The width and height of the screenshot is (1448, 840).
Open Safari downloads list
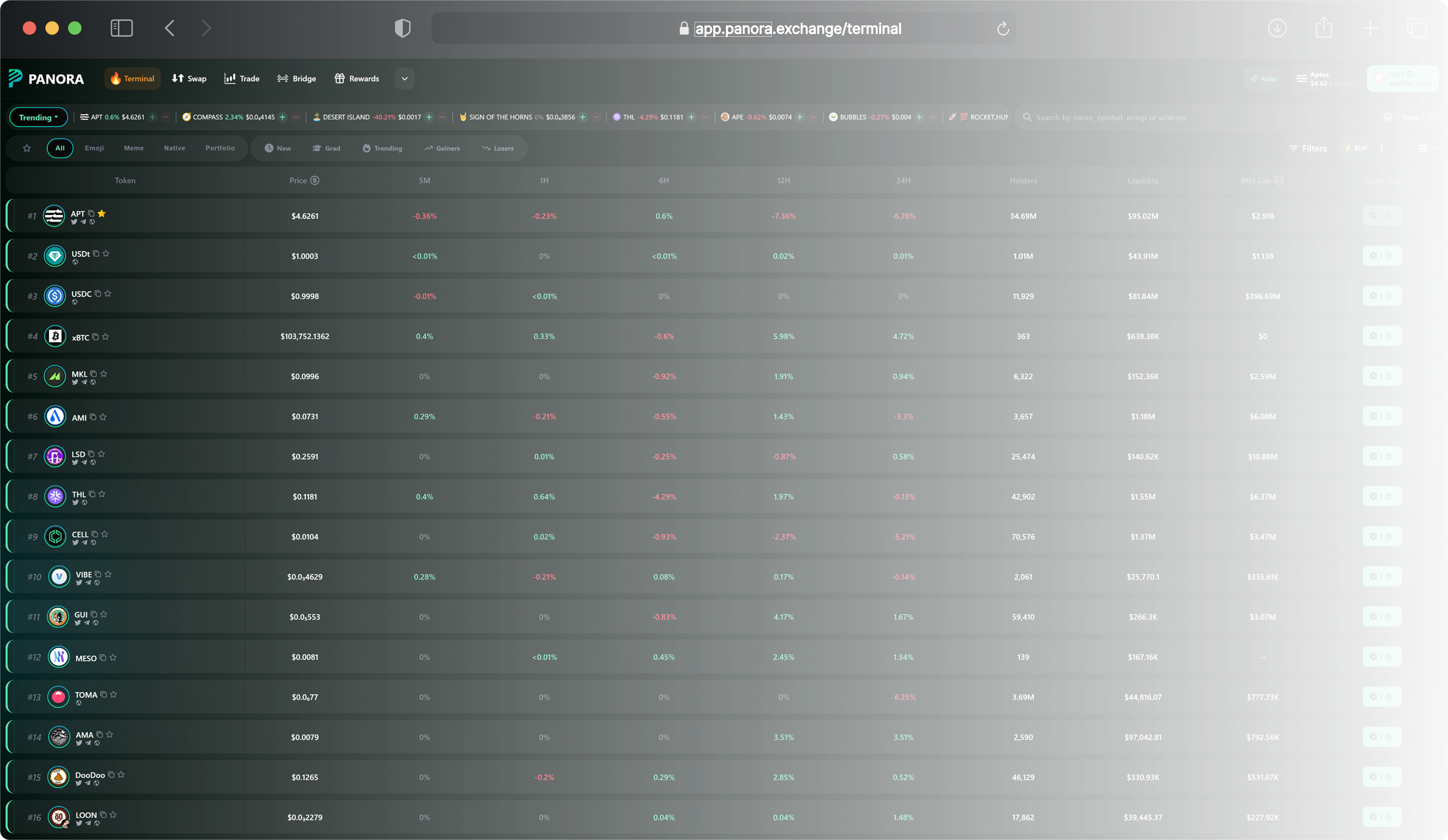1277,28
